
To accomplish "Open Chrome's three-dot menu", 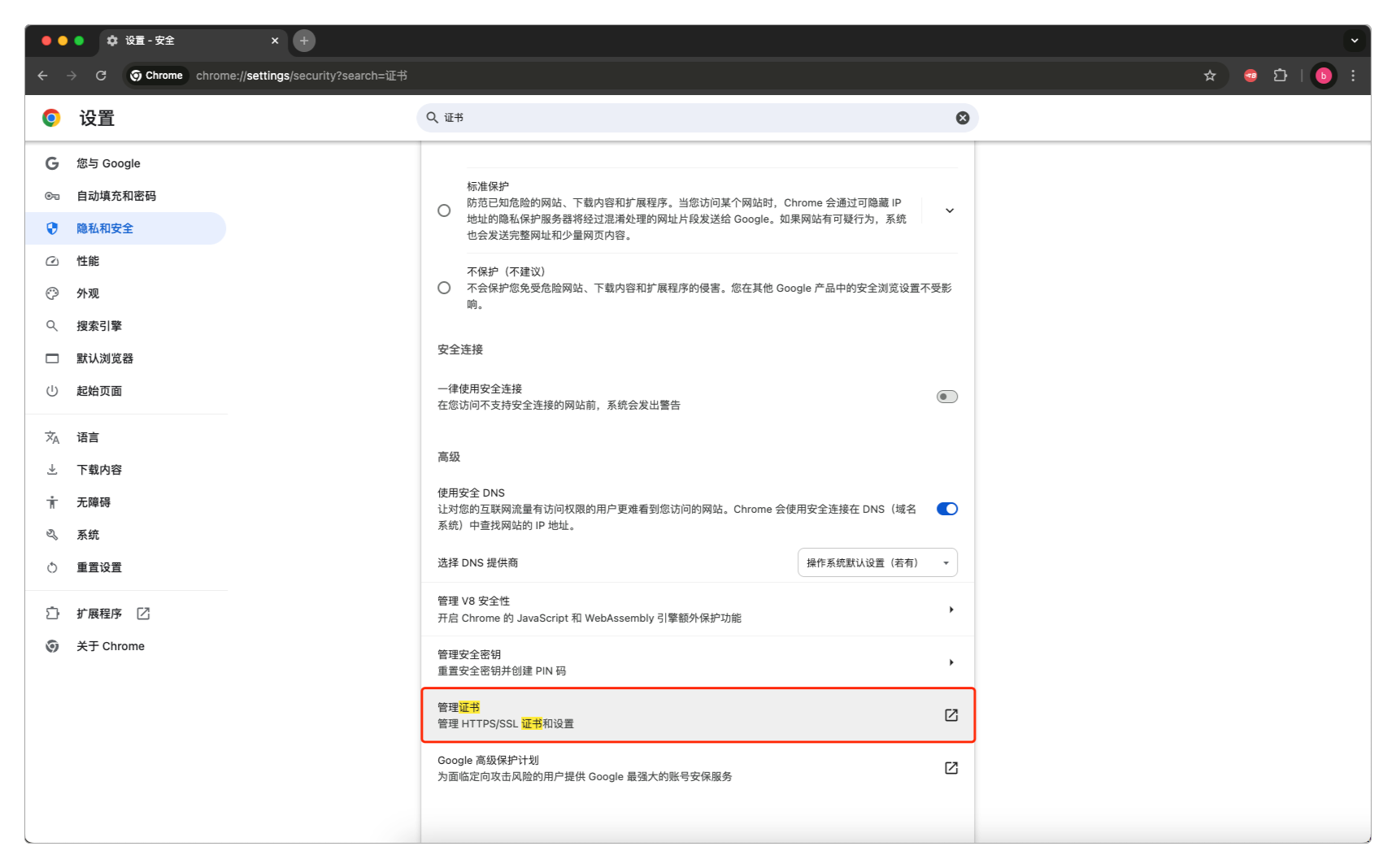I will tap(1353, 76).
